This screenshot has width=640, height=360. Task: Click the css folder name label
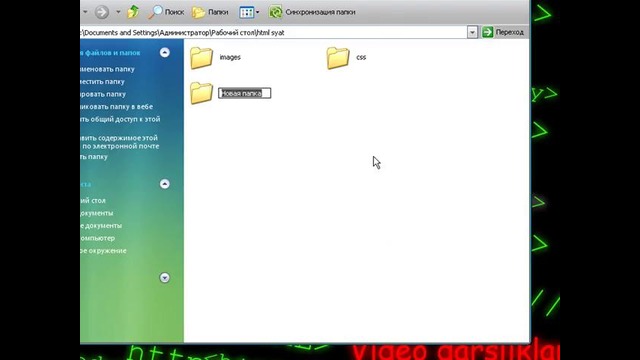pos(361,58)
